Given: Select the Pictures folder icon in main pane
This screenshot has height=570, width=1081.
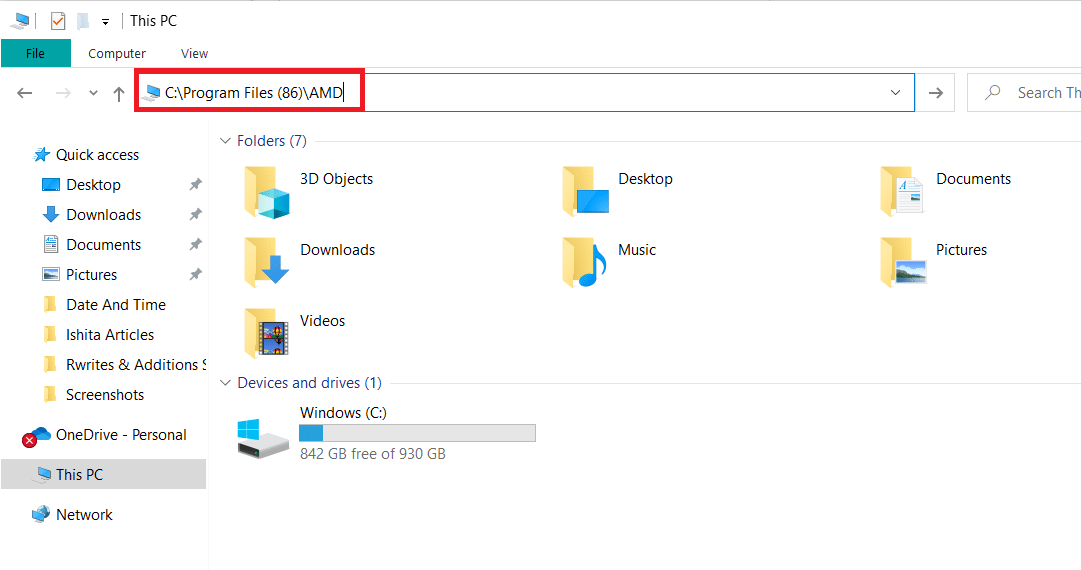Looking at the screenshot, I should [903, 262].
